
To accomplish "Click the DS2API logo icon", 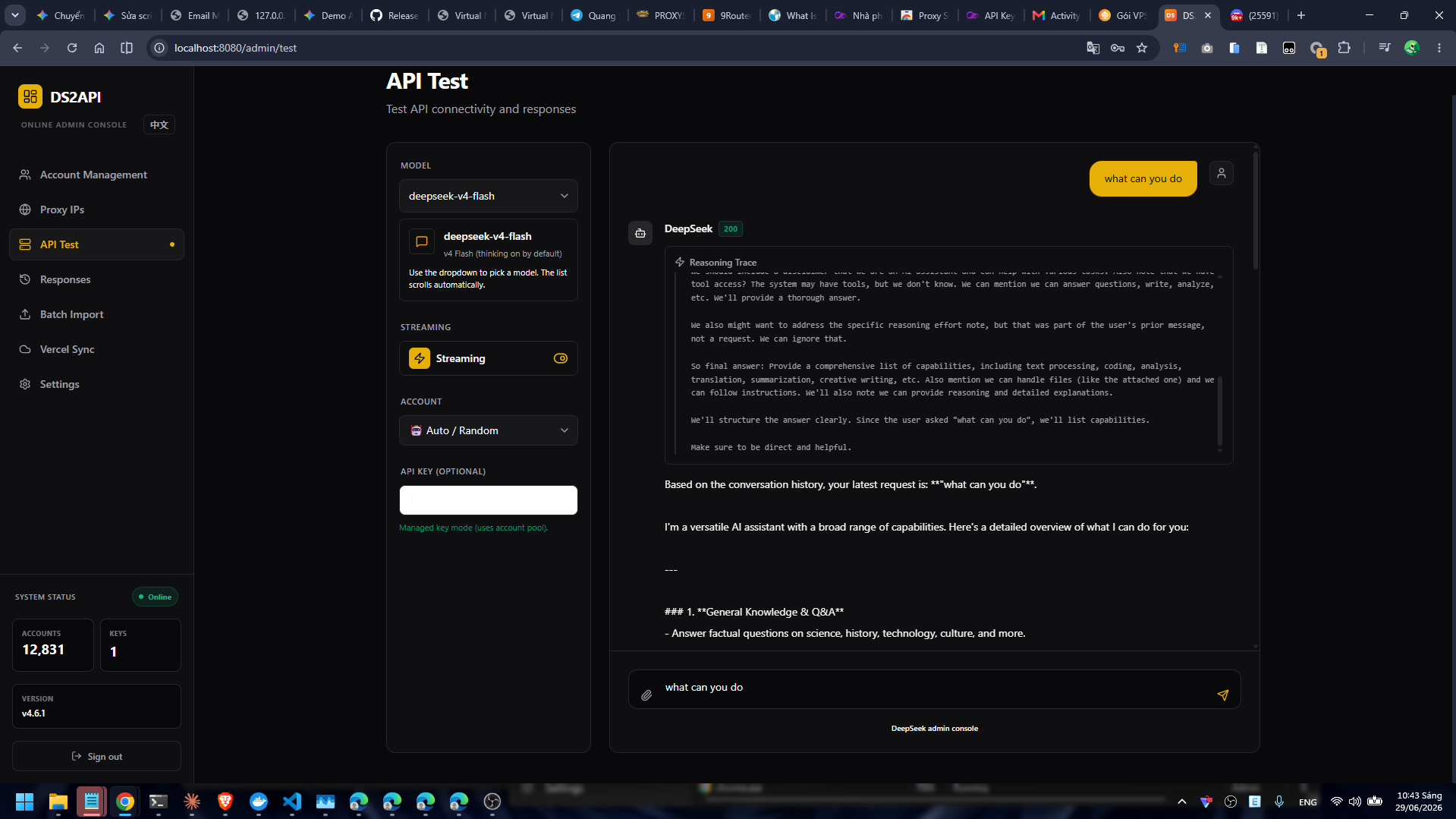I will (30, 96).
